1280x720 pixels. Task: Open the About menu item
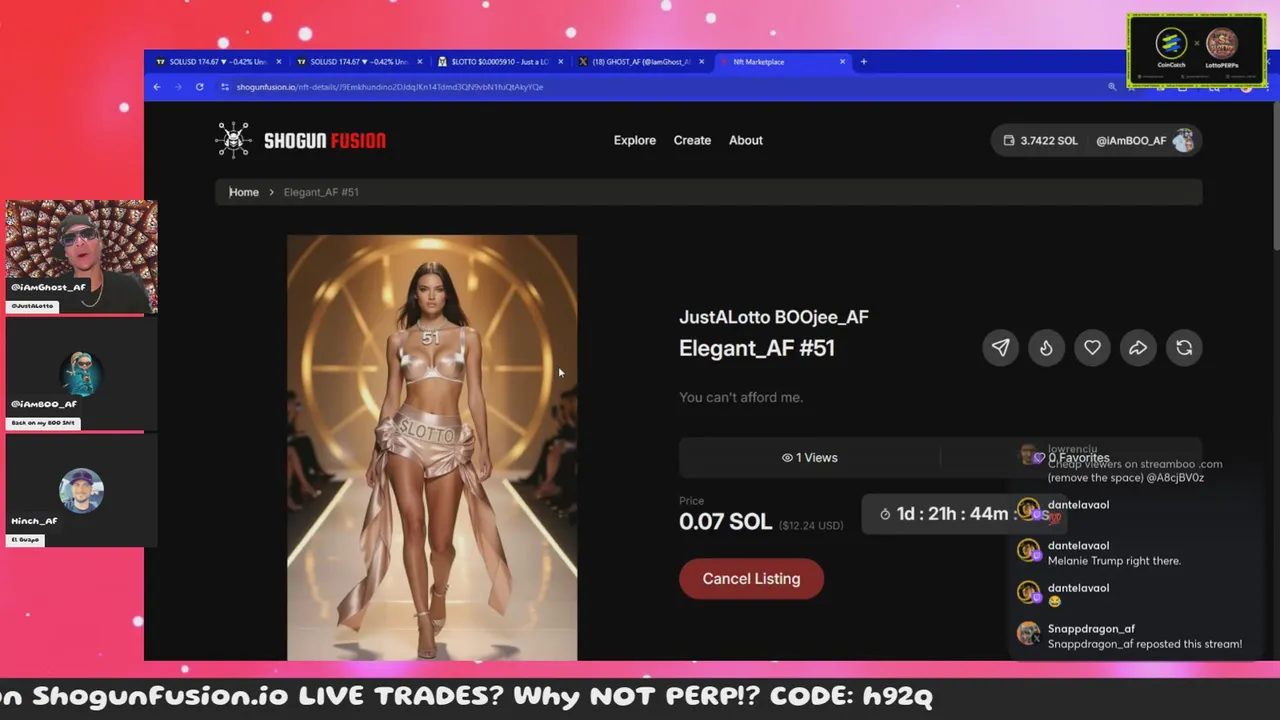pos(746,140)
